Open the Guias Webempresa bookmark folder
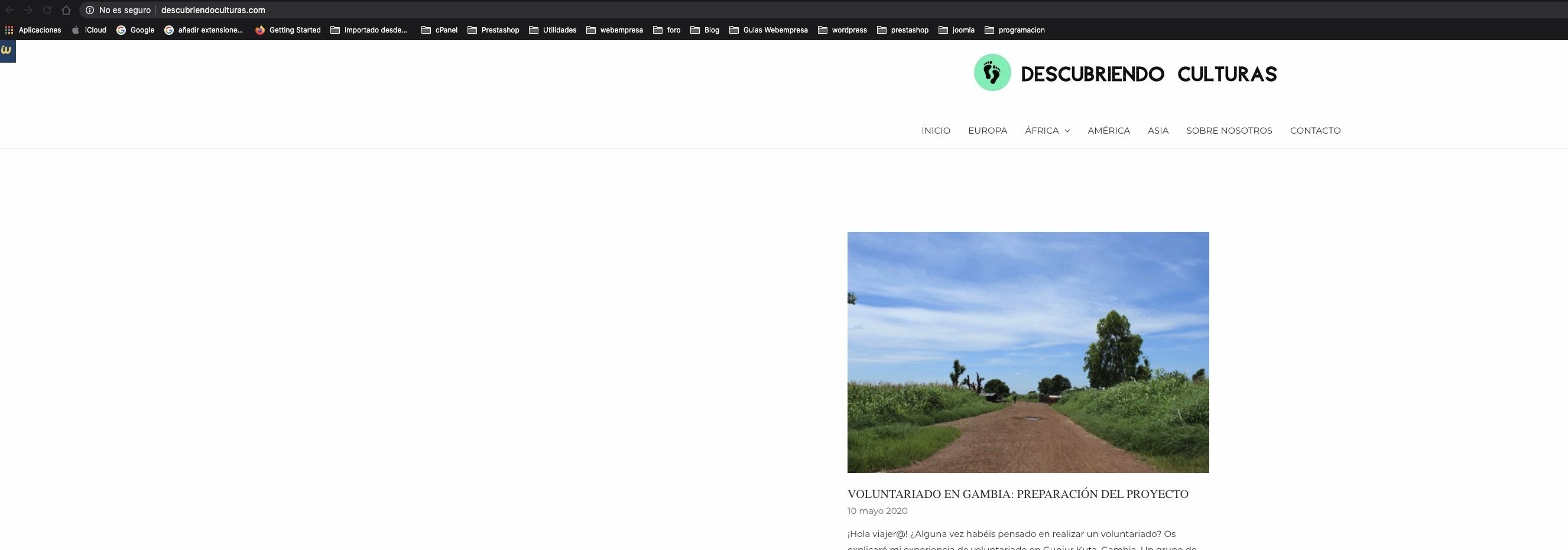The image size is (1568, 550). point(769,30)
